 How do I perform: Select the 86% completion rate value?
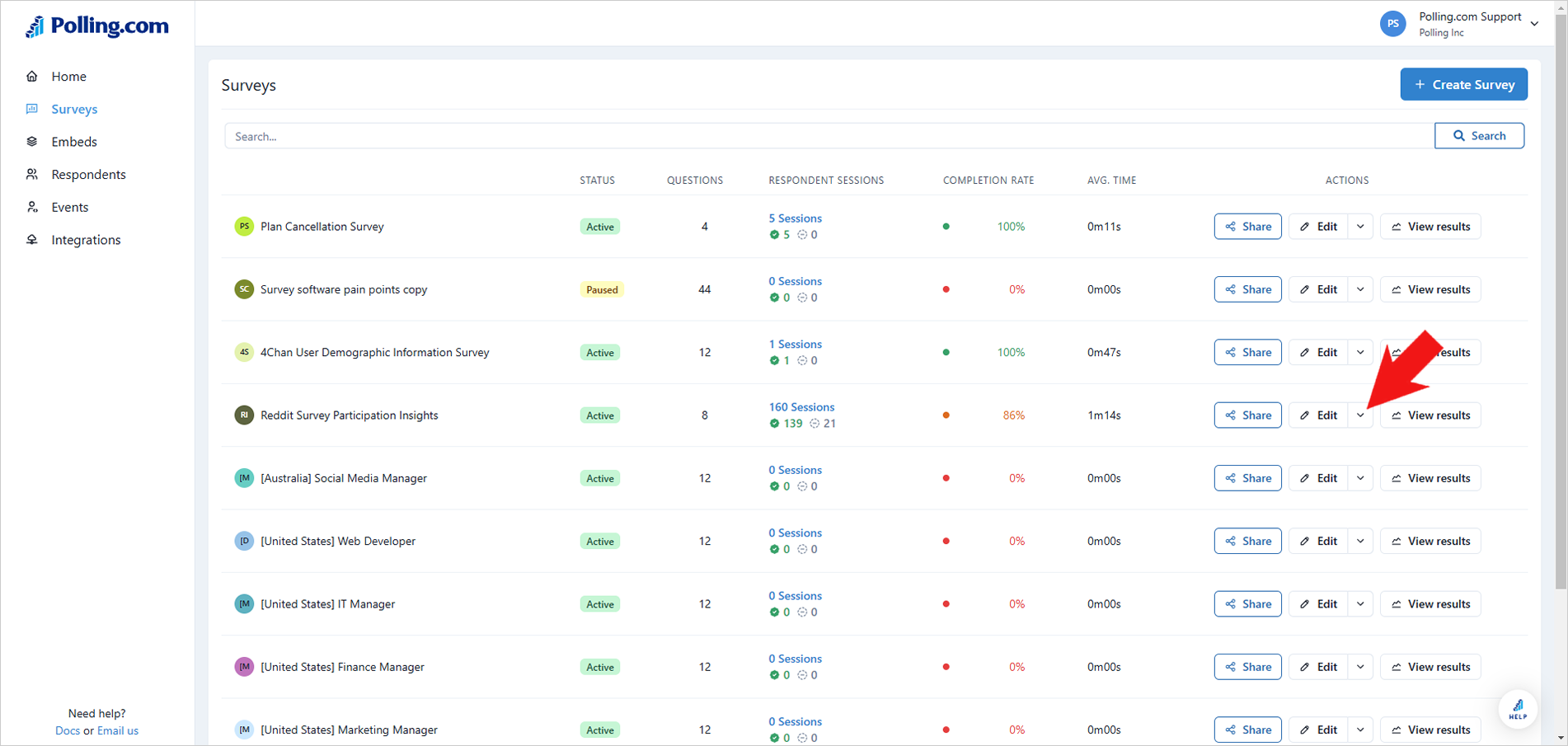click(1013, 415)
